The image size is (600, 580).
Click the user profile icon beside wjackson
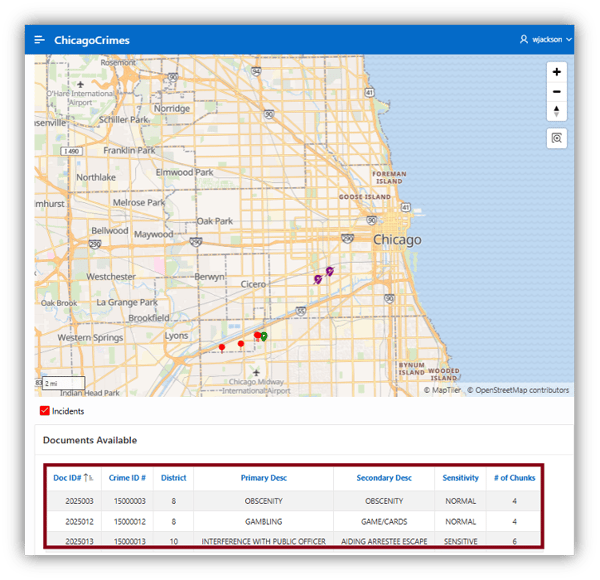coord(523,40)
